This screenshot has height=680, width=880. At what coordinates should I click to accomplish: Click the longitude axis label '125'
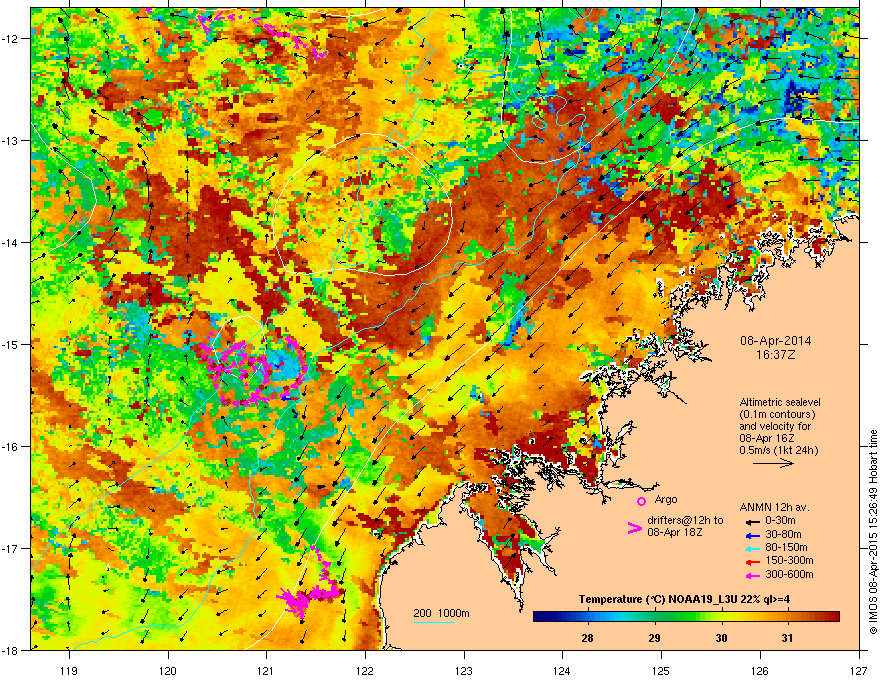click(661, 670)
